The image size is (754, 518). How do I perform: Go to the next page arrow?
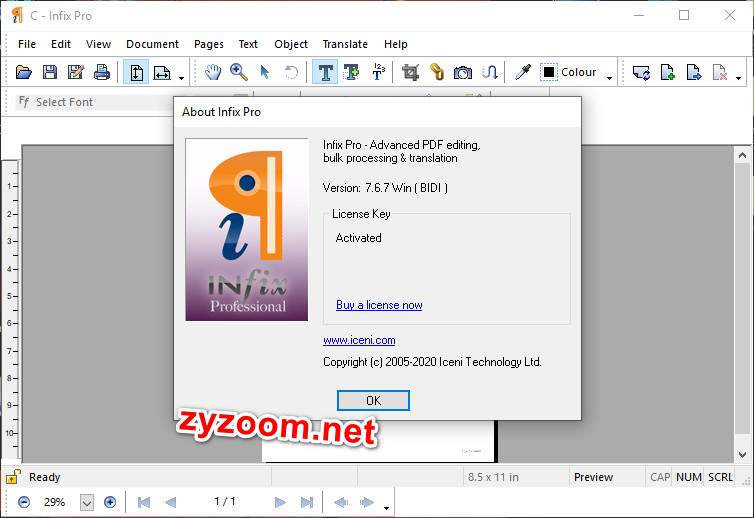click(x=280, y=502)
